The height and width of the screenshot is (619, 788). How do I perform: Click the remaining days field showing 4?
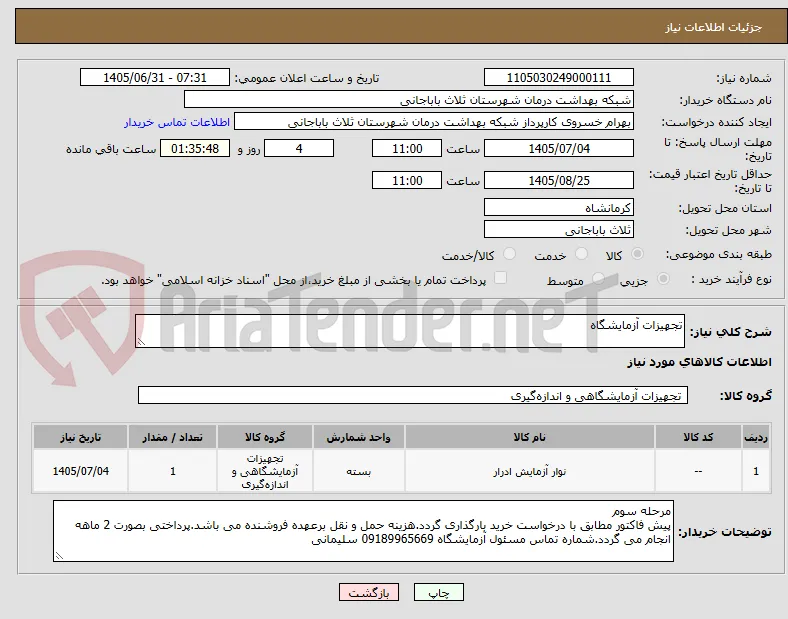[x=299, y=148]
